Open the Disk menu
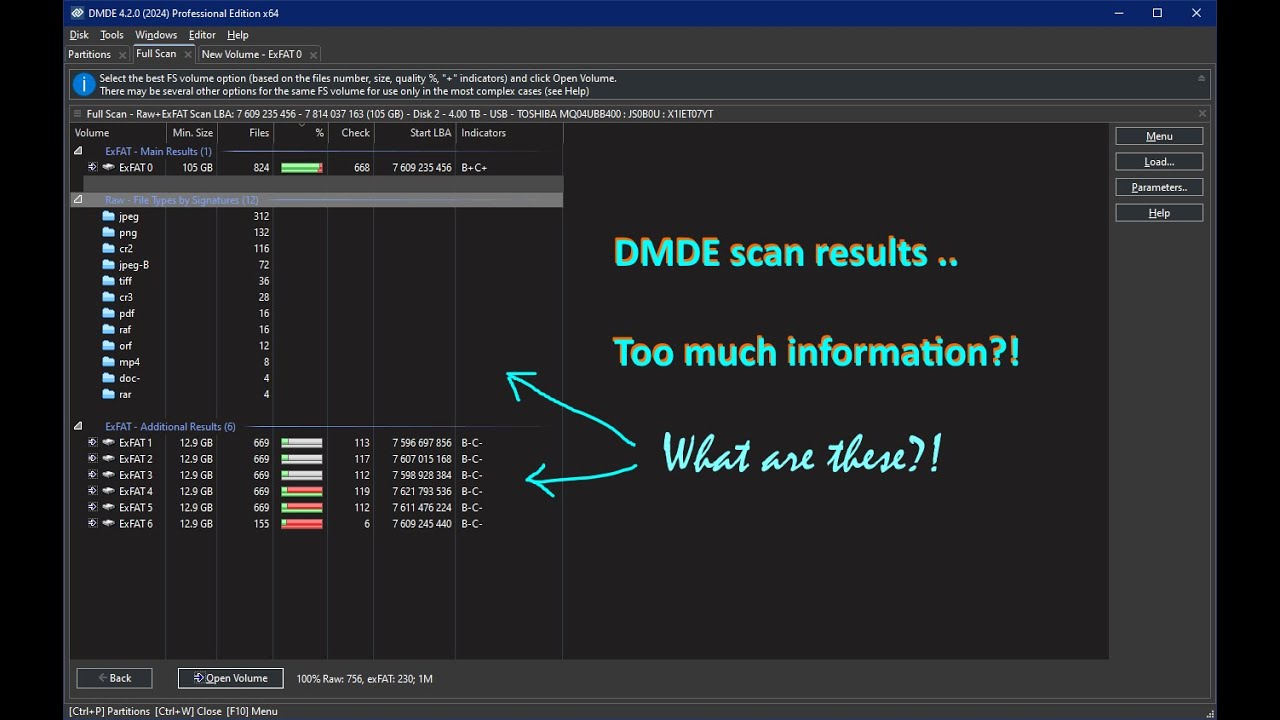1280x720 pixels. tap(79, 35)
